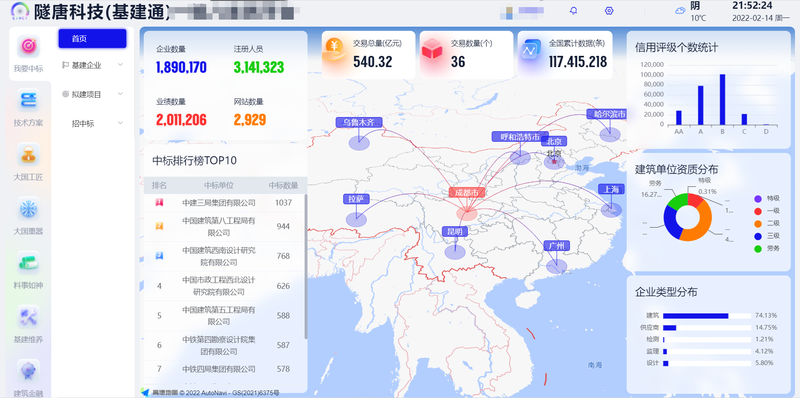Image resolution: width=800 pixels, height=398 pixels.
Task: Open the 料事如神 sidebar icon
Action: (x=29, y=263)
